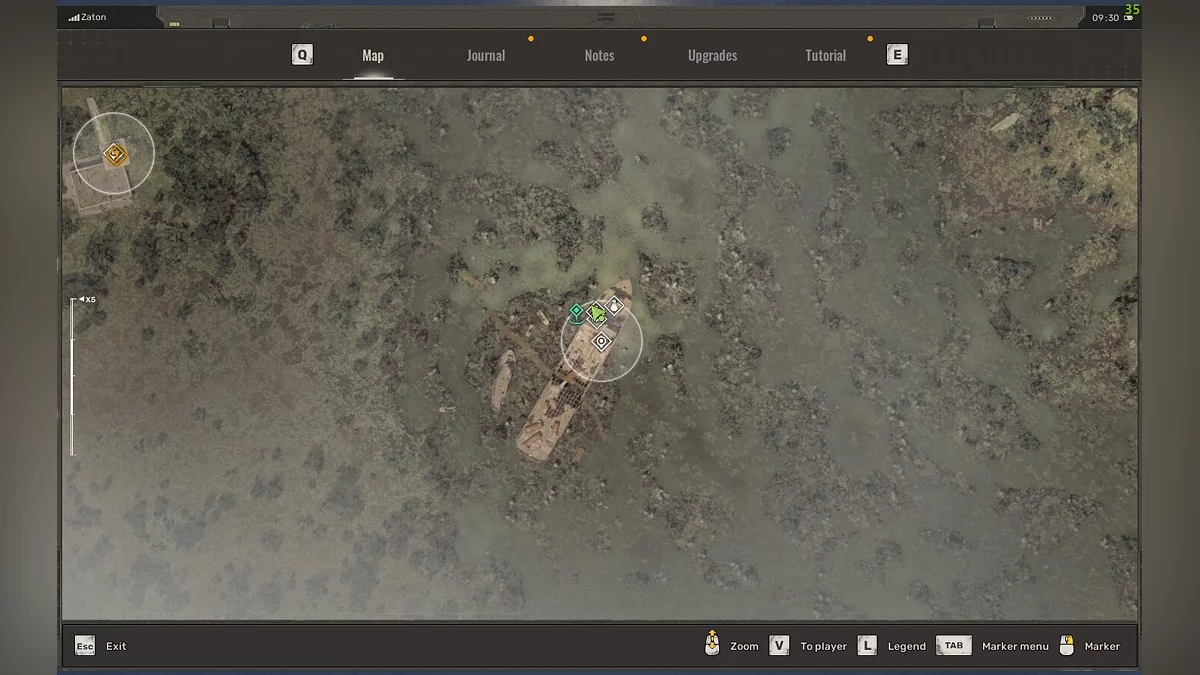
Task: Click the Esc key icon
Action: [85, 646]
